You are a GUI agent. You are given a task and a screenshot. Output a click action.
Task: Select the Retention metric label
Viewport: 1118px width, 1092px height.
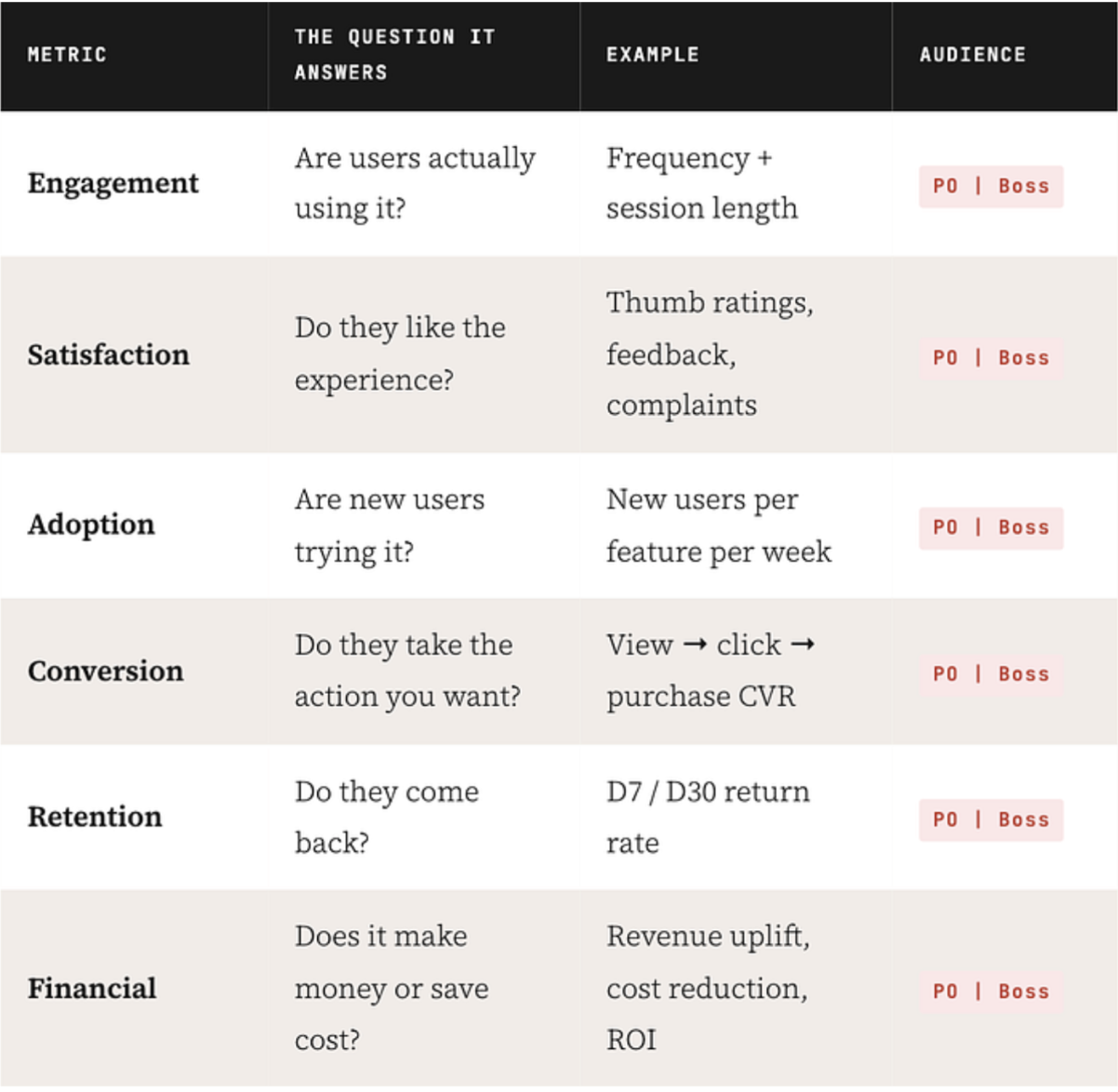click(94, 817)
